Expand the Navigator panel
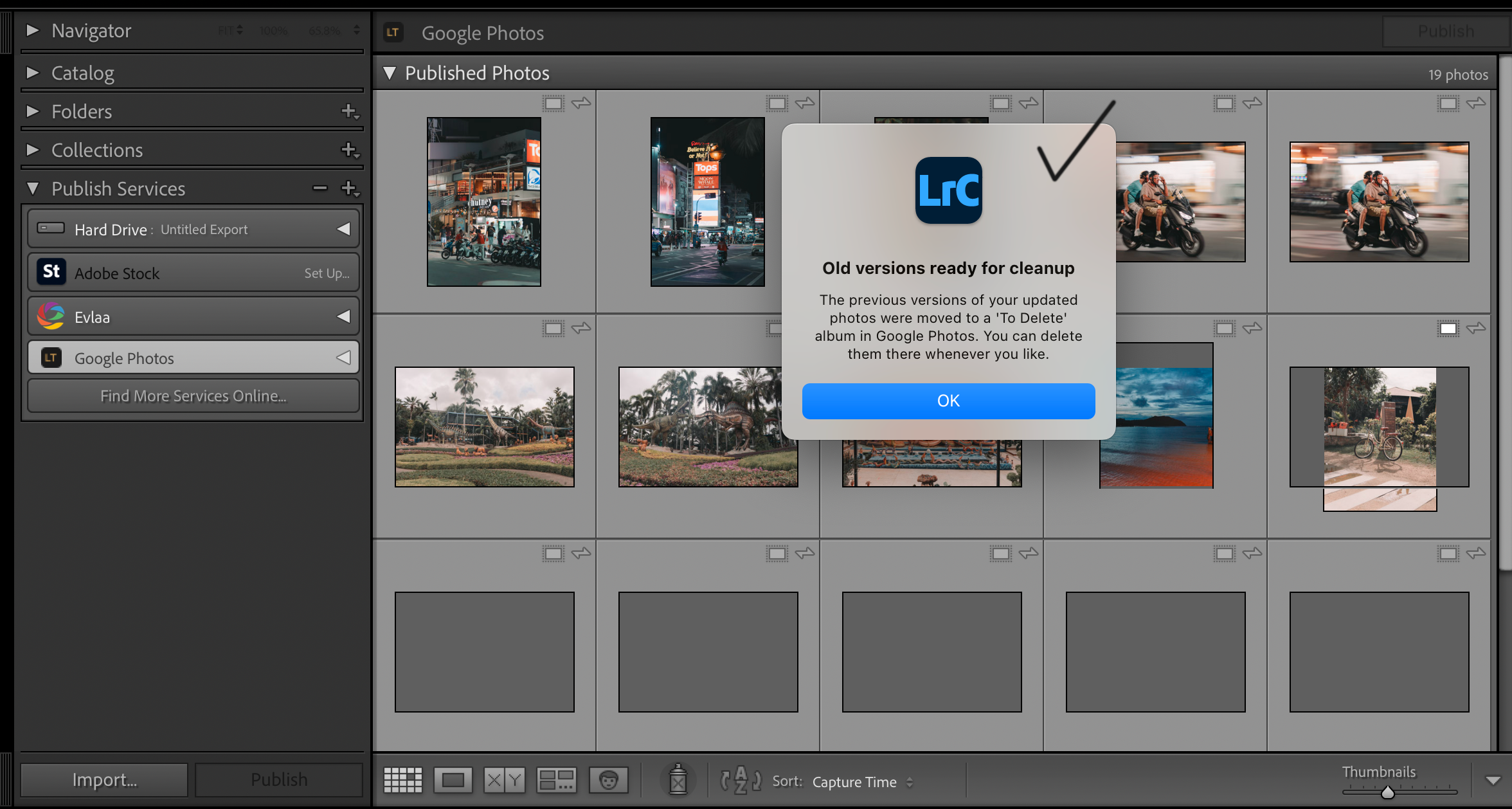The width and height of the screenshot is (1512, 809). (33, 30)
